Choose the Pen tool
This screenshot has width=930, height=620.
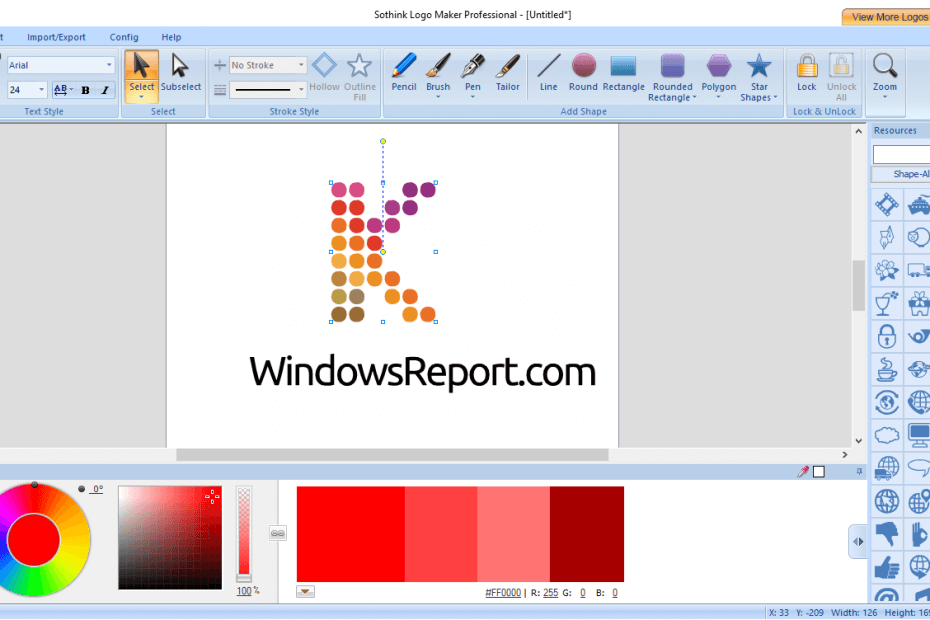(473, 75)
